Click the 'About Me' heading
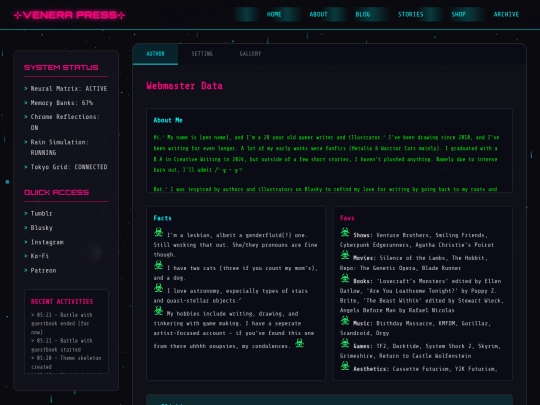540x405 pixels. tap(168, 120)
